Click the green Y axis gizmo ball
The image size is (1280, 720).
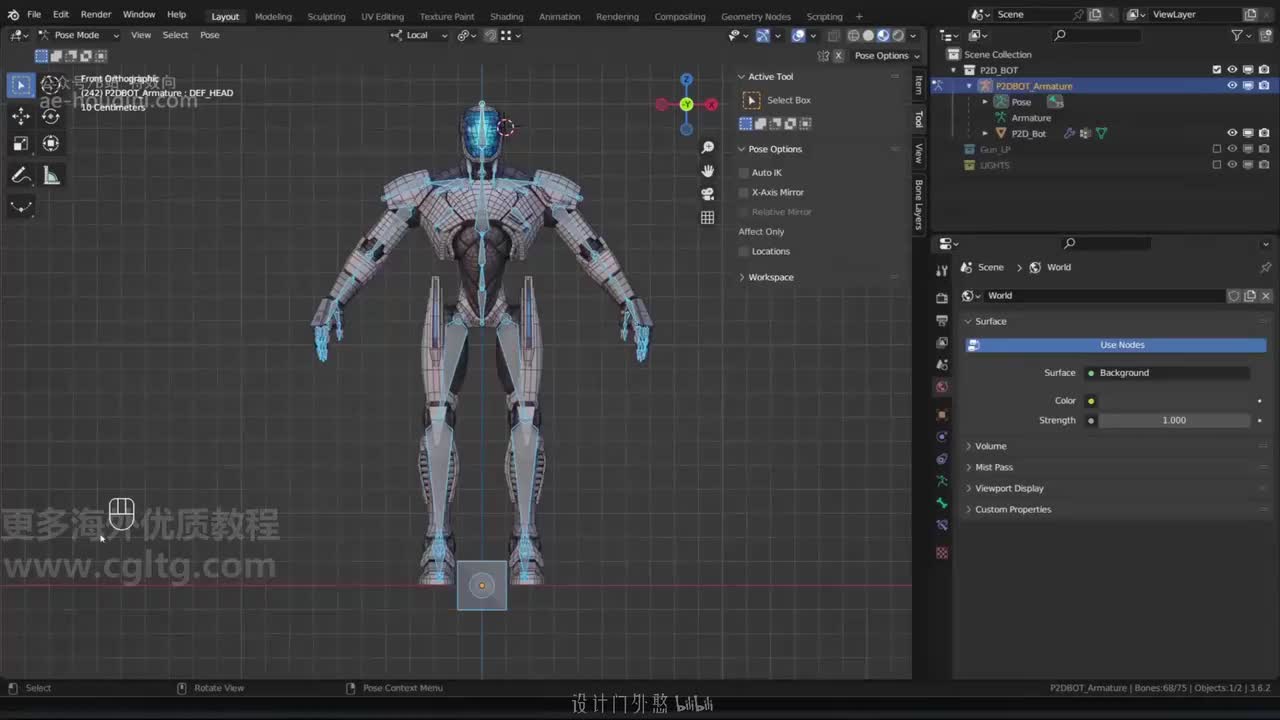[x=686, y=104]
